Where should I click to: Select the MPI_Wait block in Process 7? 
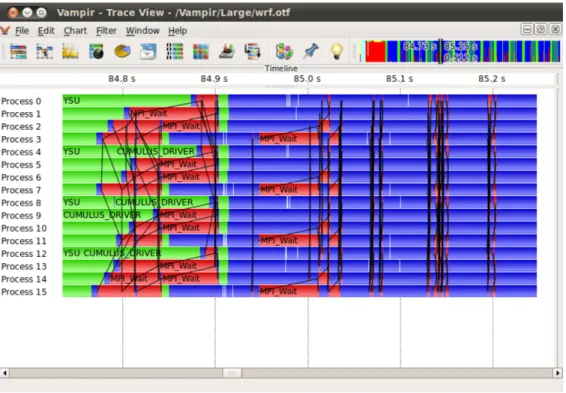coord(289,189)
